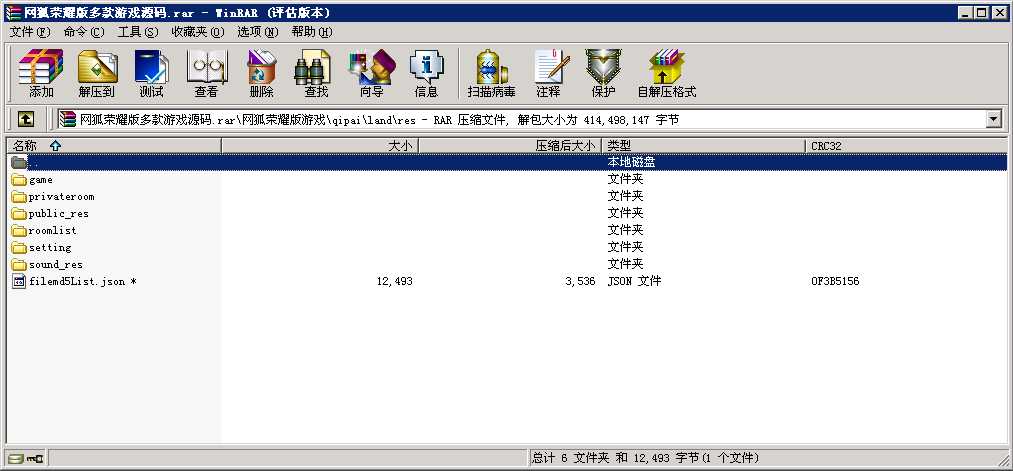
Task: Open the 文件 (File) menu
Action: (x=30, y=32)
